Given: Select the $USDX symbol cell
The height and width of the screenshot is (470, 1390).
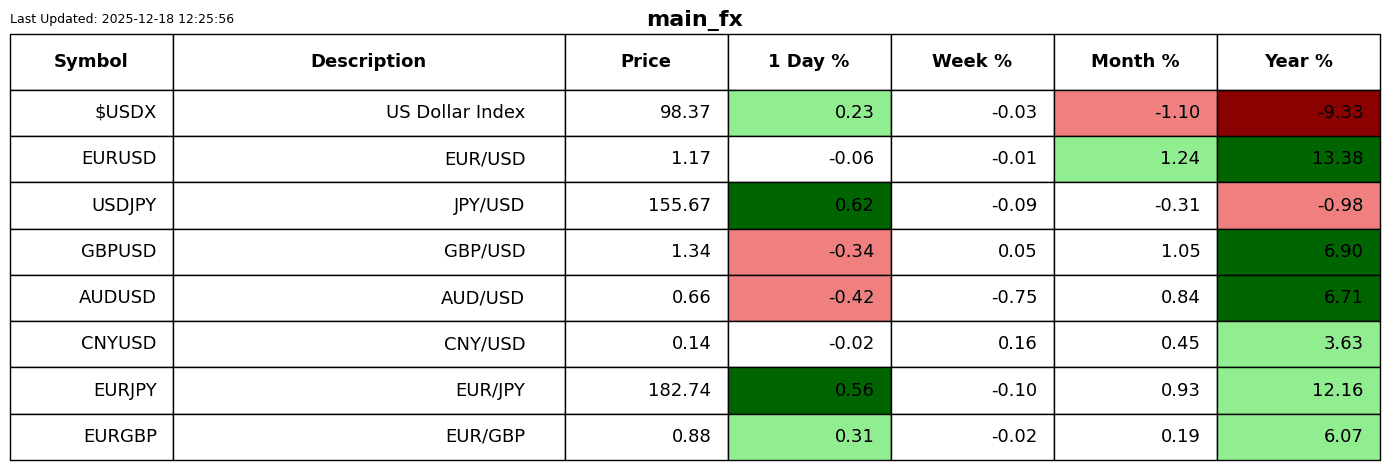Looking at the screenshot, I should point(91,113).
